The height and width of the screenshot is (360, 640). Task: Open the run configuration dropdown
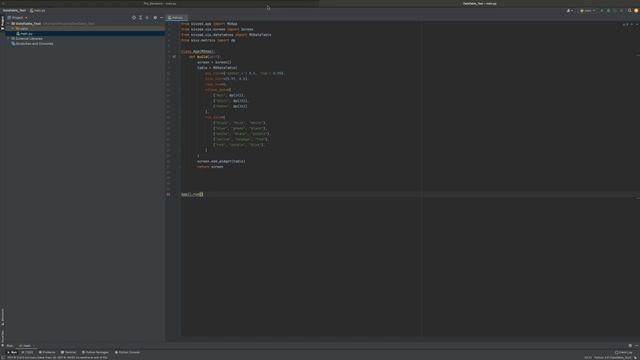(588, 11)
